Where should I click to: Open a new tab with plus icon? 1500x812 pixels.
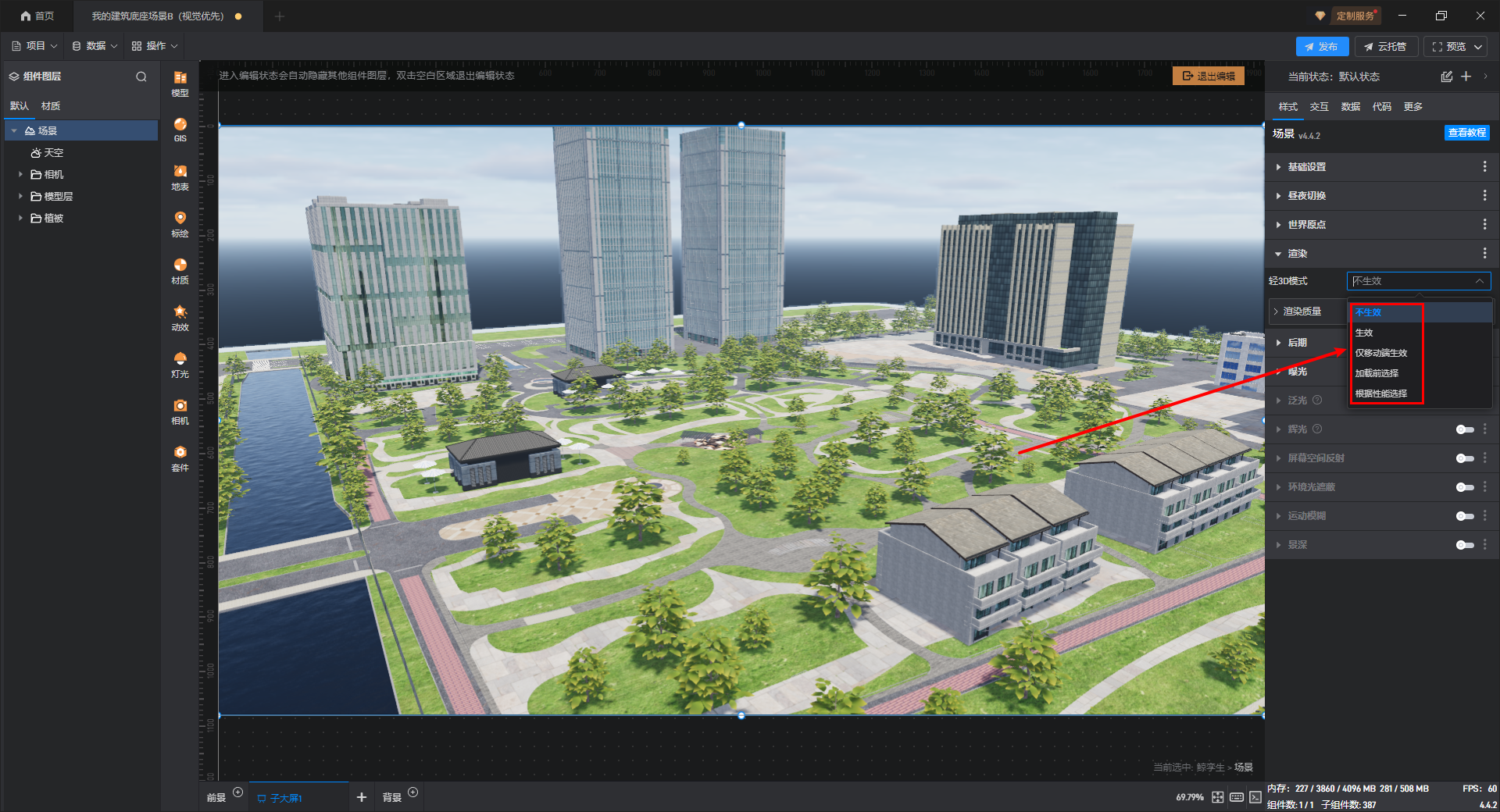[280, 16]
